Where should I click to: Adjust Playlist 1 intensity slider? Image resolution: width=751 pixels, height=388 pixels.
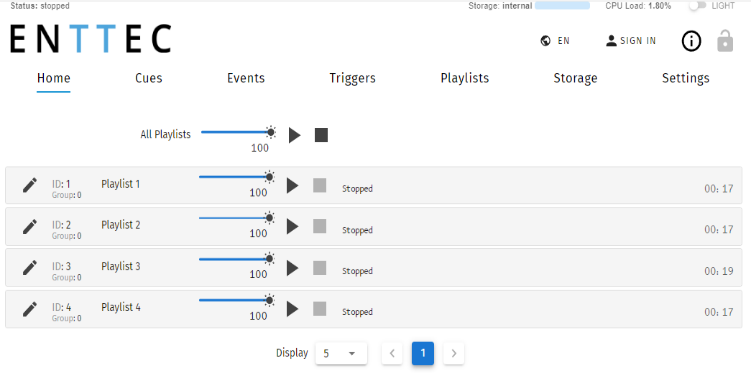pos(237,177)
